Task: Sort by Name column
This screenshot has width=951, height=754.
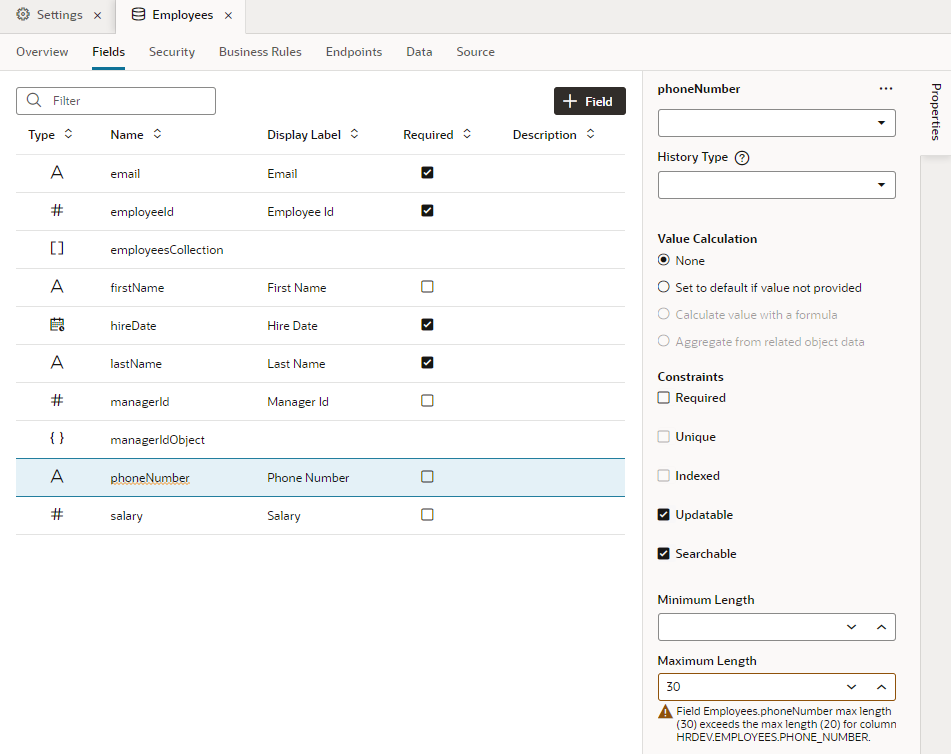Action: (x=157, y=134)
